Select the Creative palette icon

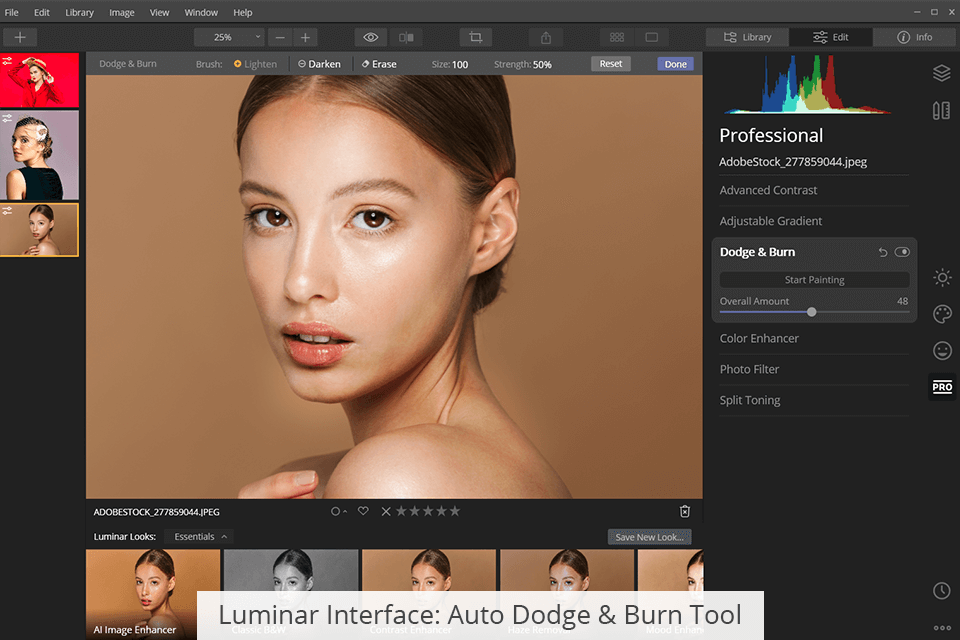click(941, 314)
